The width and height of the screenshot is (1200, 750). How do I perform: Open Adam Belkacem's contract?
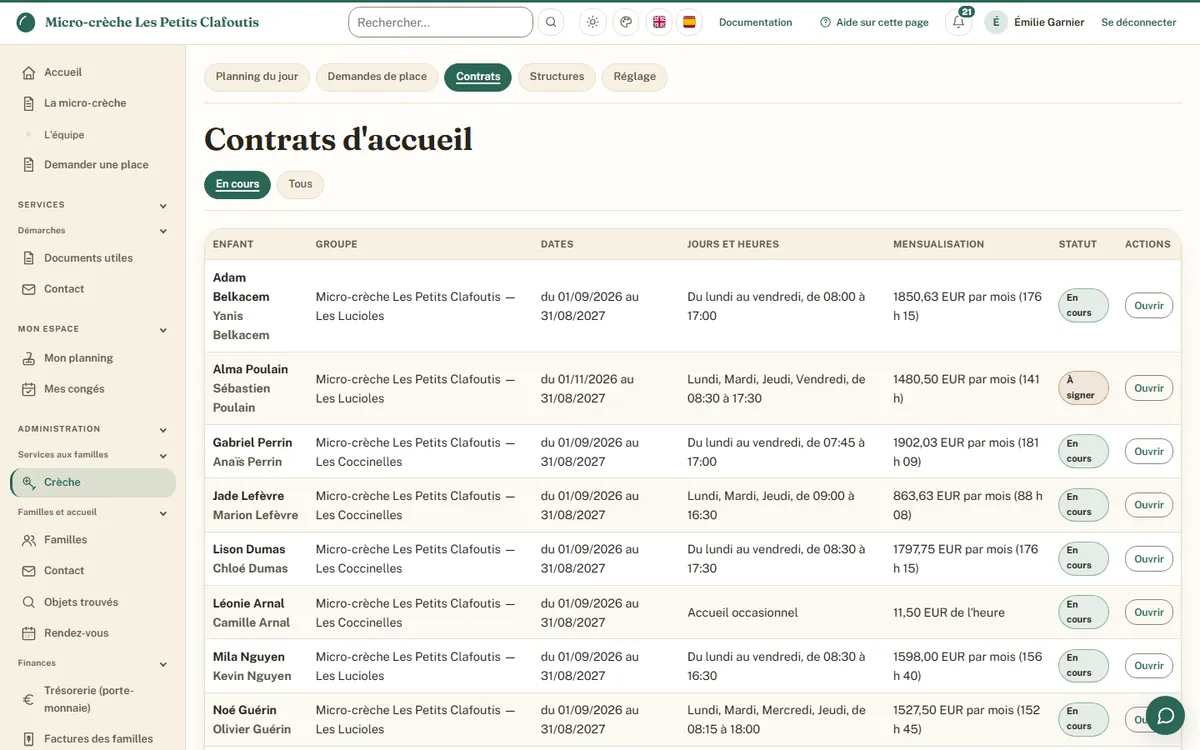coord(1149,306)
